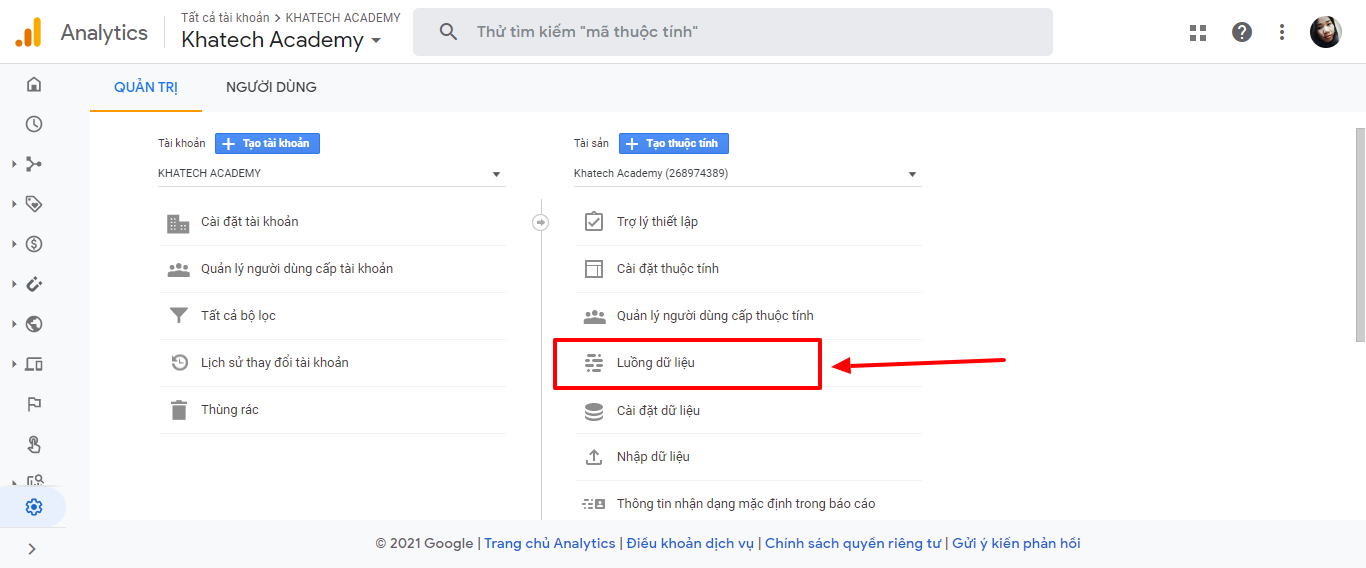Click the Conversions flag icon in sidebar

(34, 404)
